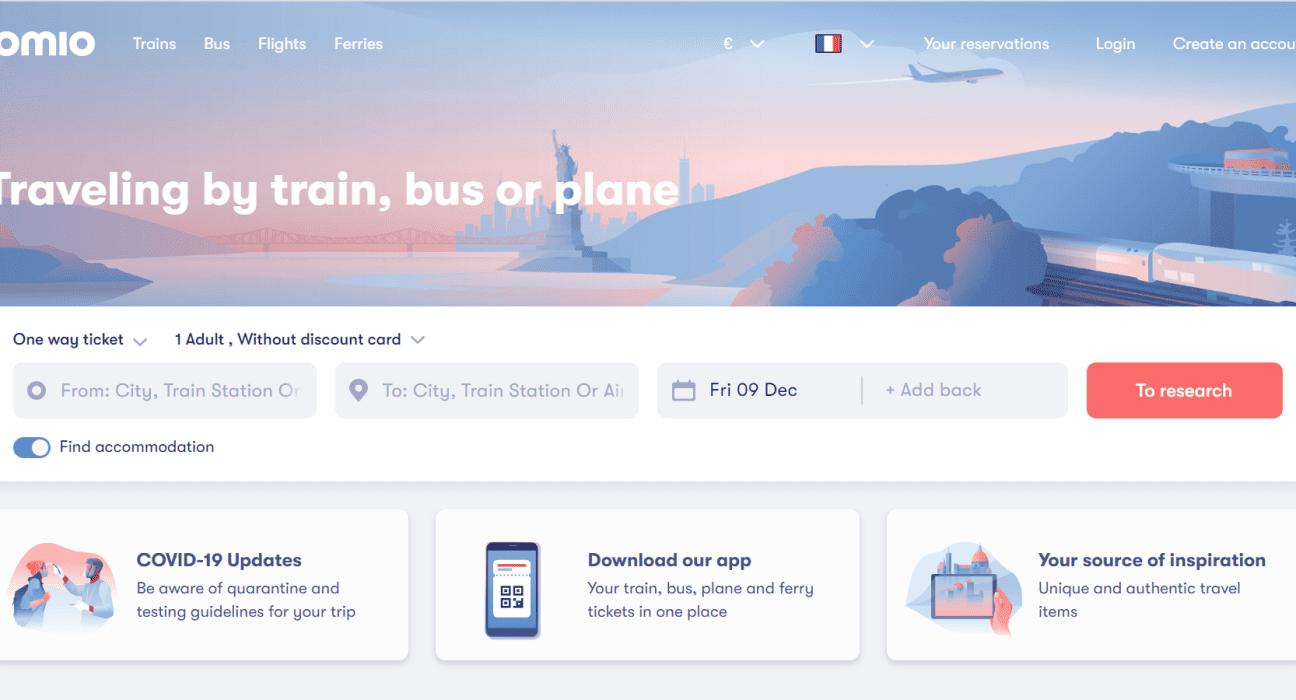Click the French flag icon

pos(828,44)
